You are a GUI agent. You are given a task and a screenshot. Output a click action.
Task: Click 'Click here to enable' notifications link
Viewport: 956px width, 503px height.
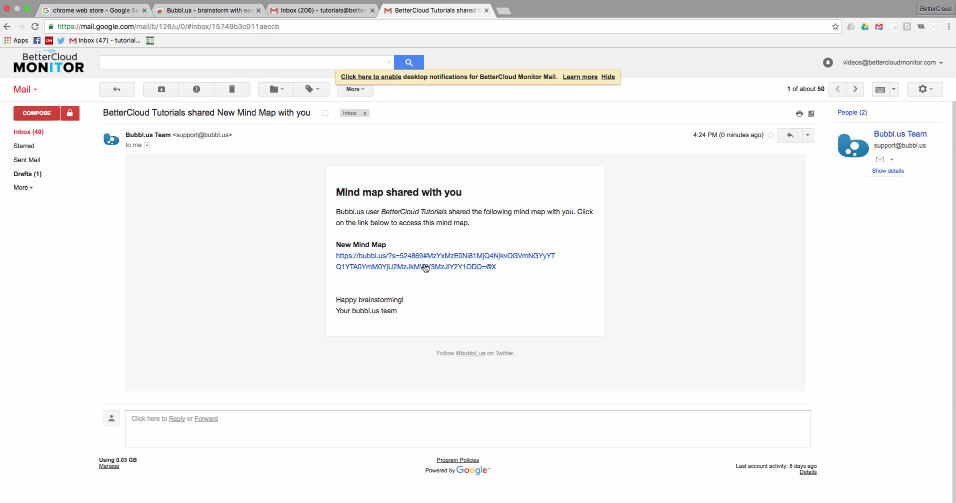(371, 77)
